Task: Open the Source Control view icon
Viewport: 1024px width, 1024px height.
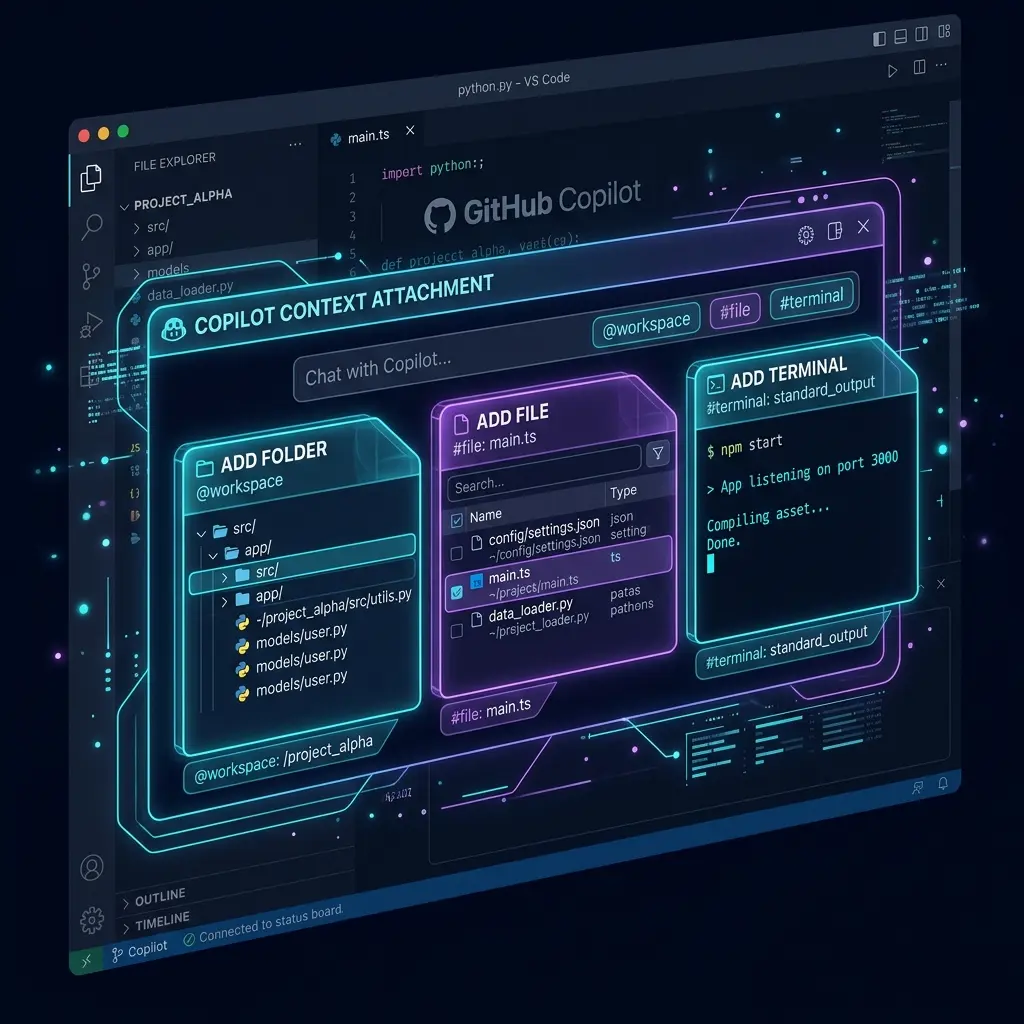Action: point(91,276)
